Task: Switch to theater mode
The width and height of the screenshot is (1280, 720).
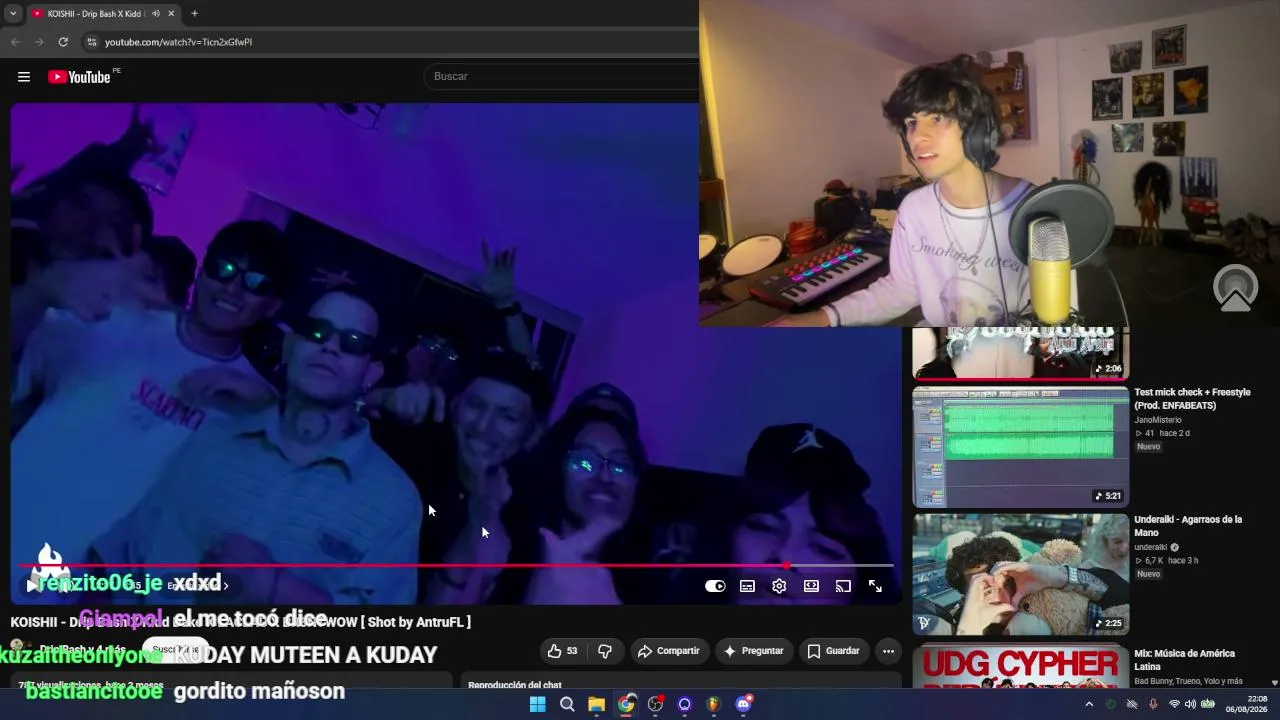Action: click(811, 586)
